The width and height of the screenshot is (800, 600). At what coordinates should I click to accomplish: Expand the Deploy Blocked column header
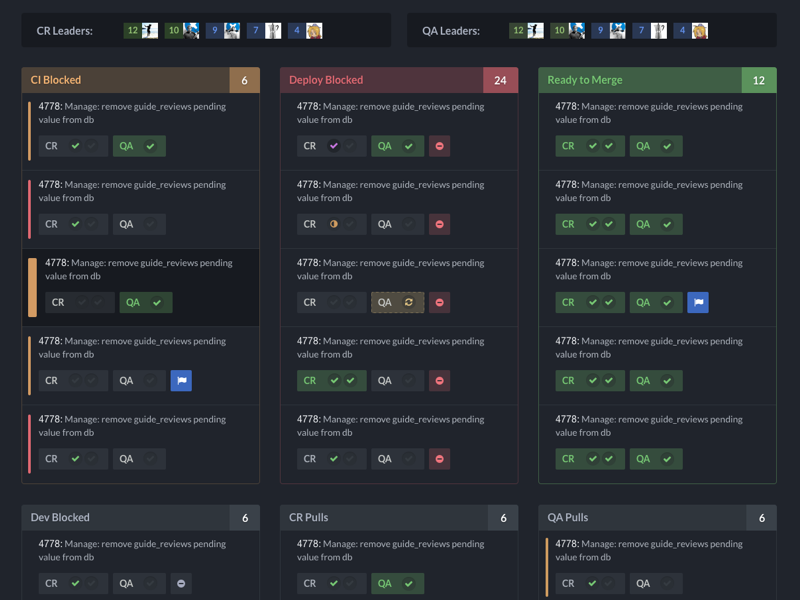[399, 78]
